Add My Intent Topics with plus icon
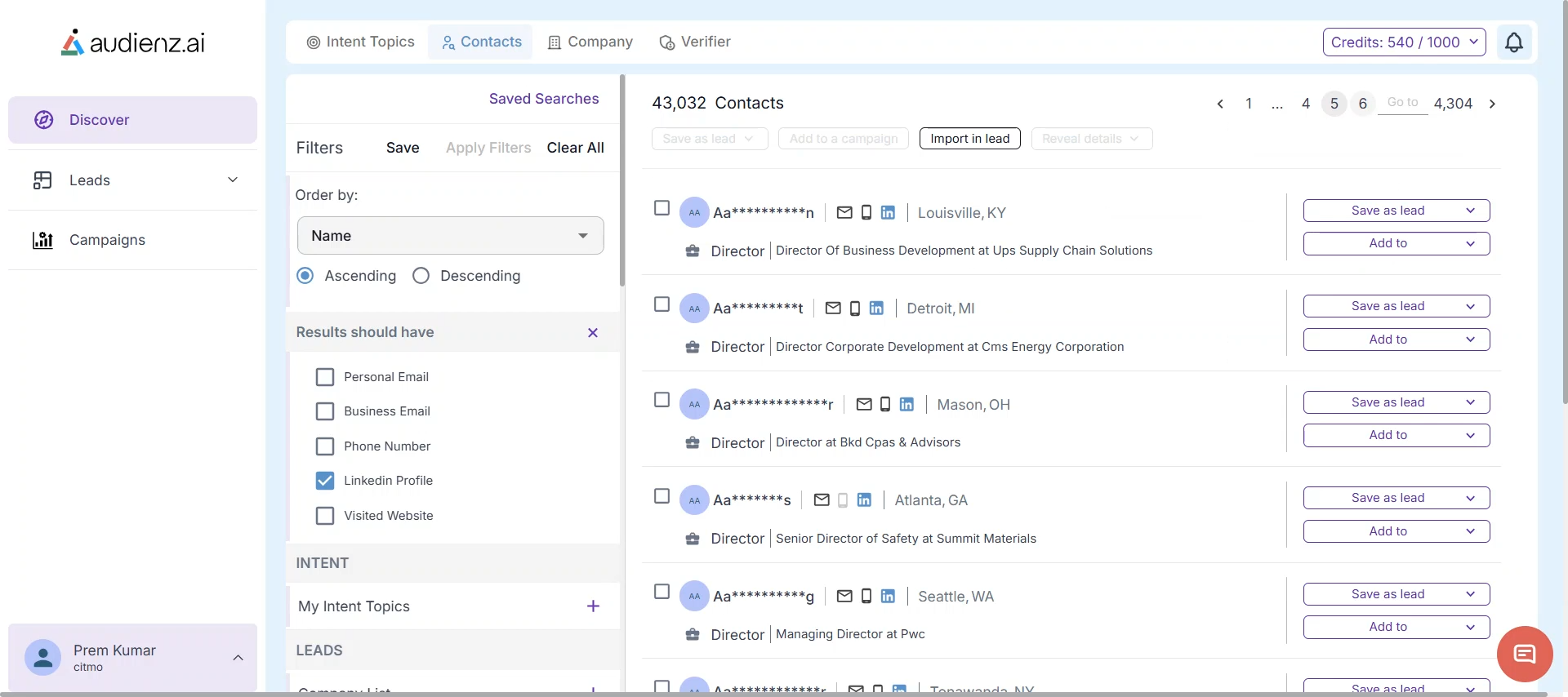The width and height of the screenshot is (1568, 697). pos(593,606)
